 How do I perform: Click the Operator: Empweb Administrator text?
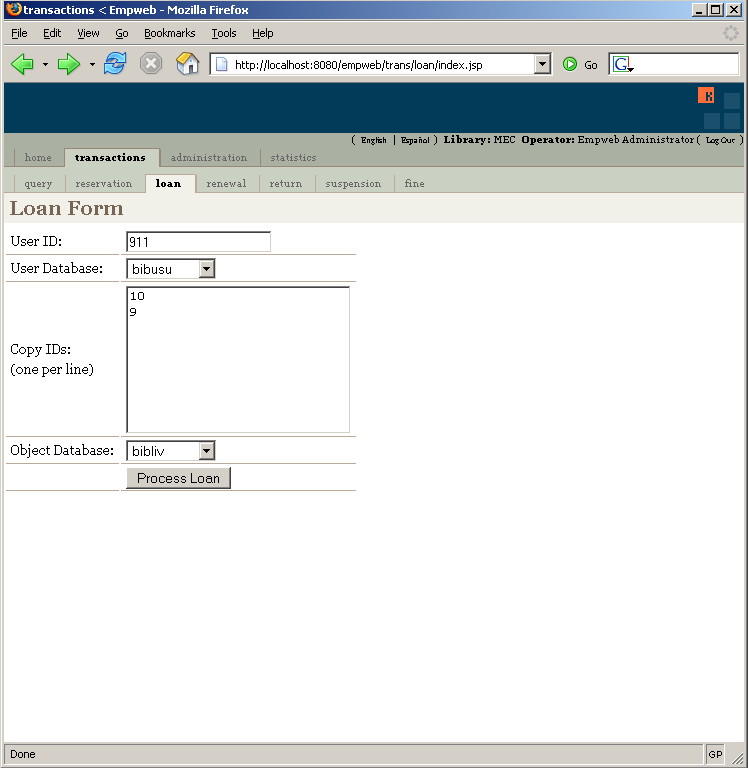pyautogui.click(x=607, y=140)
